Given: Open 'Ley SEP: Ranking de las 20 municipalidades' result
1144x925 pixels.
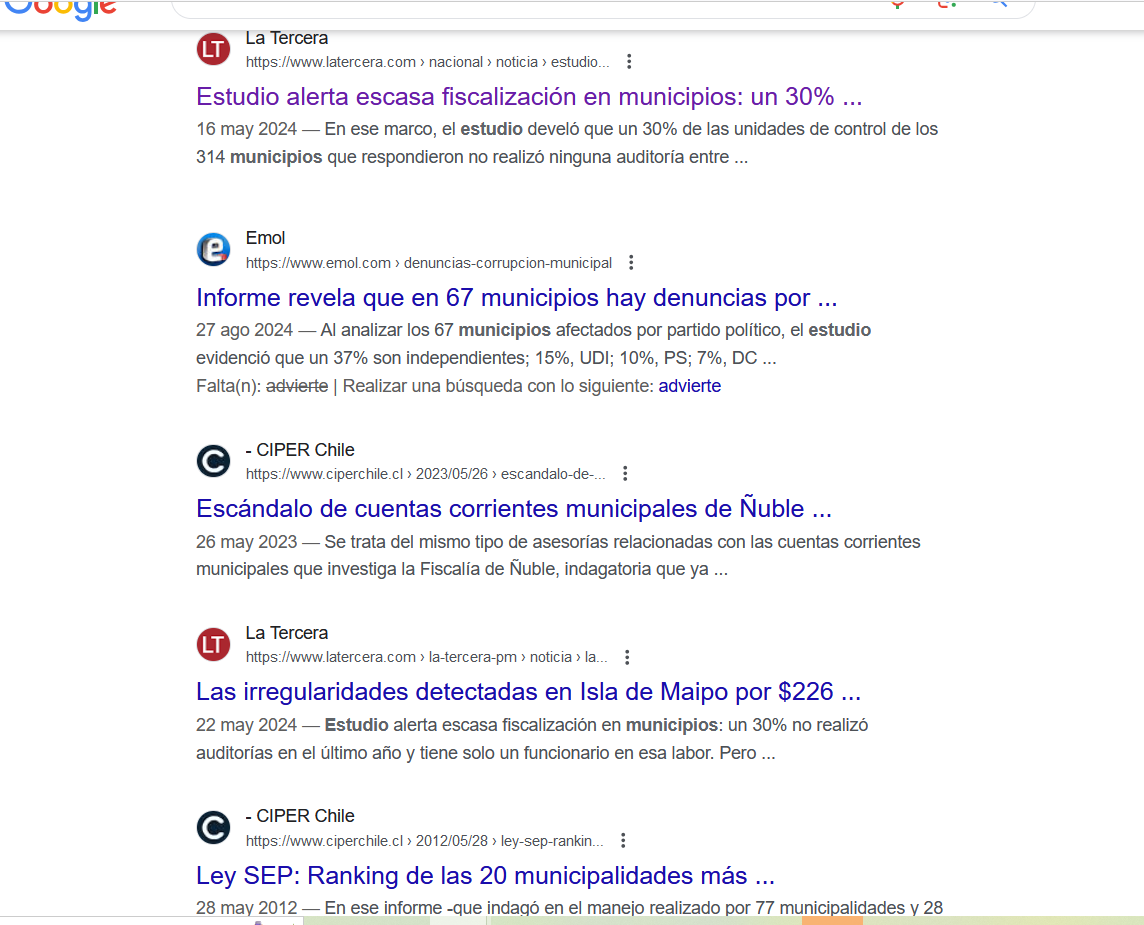Looking at the screenshot, I should (485, 875).
